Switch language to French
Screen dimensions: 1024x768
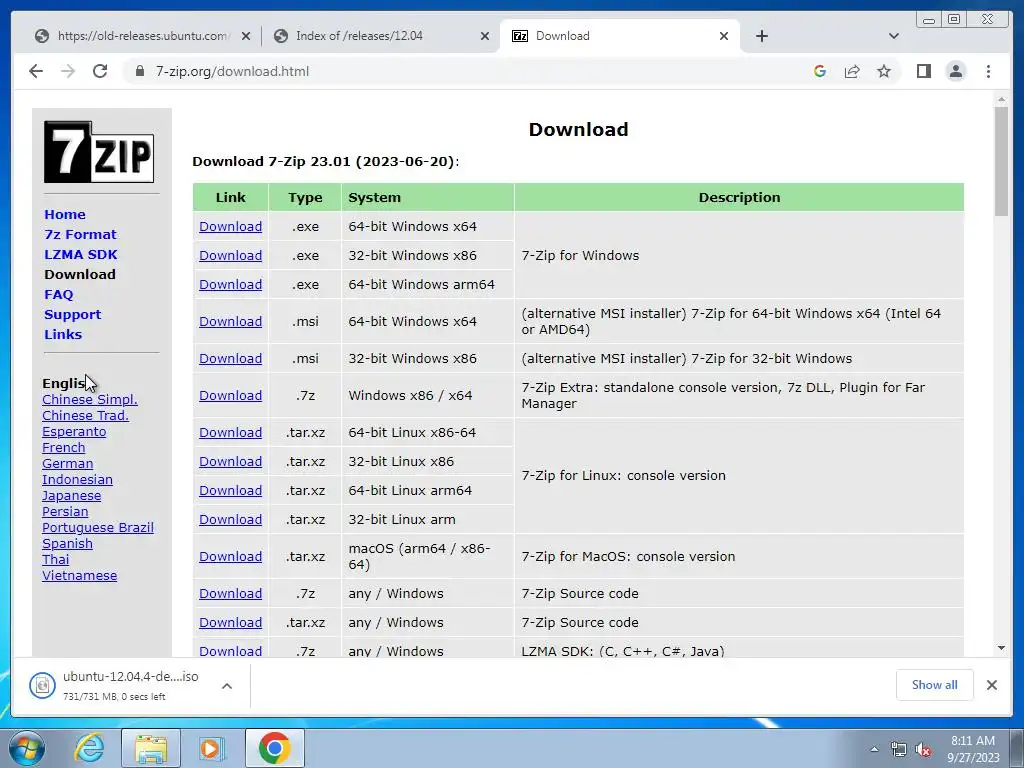[63, 447]
